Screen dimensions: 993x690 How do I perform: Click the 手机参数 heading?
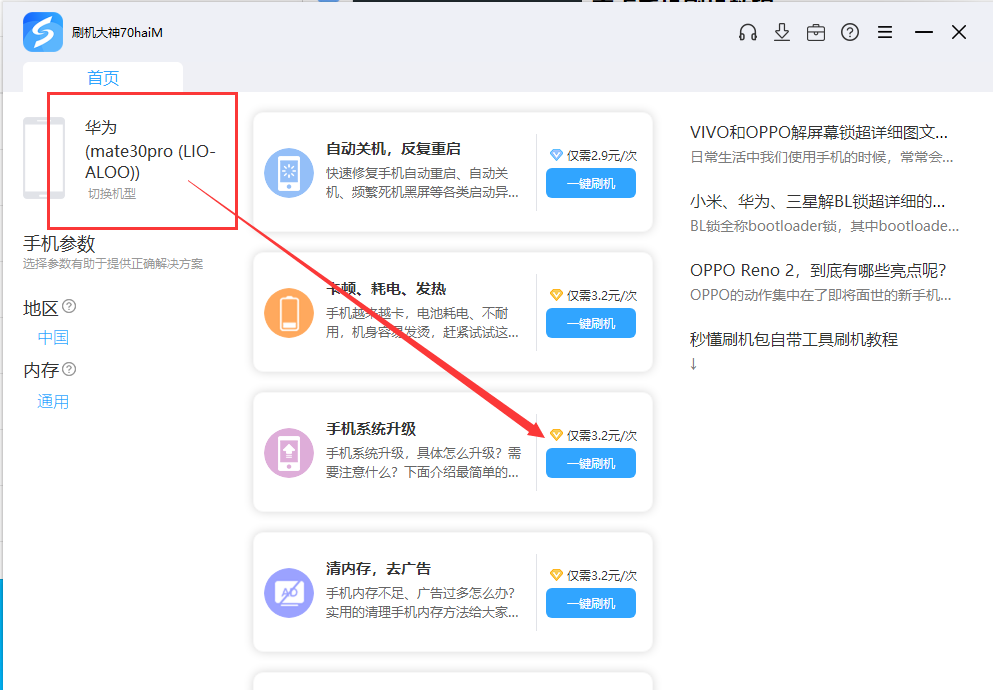59,244
